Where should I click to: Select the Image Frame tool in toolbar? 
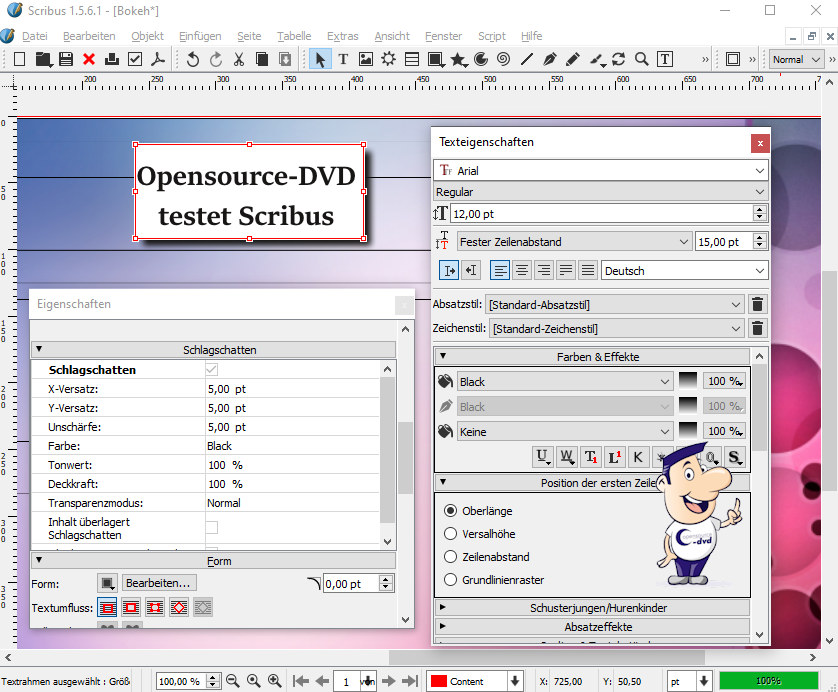(x=366, y=59)
